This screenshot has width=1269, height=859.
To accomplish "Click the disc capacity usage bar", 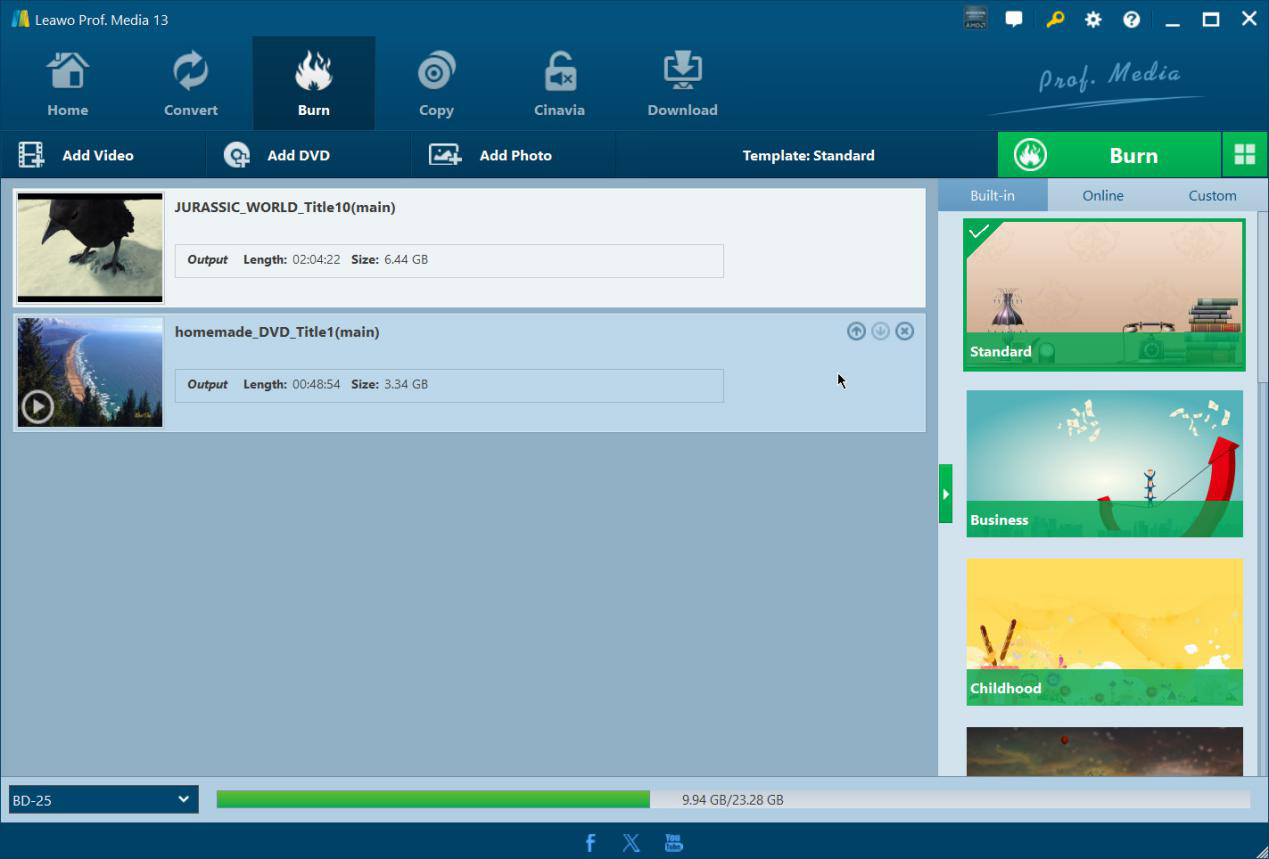I will (x=733, y=799).
